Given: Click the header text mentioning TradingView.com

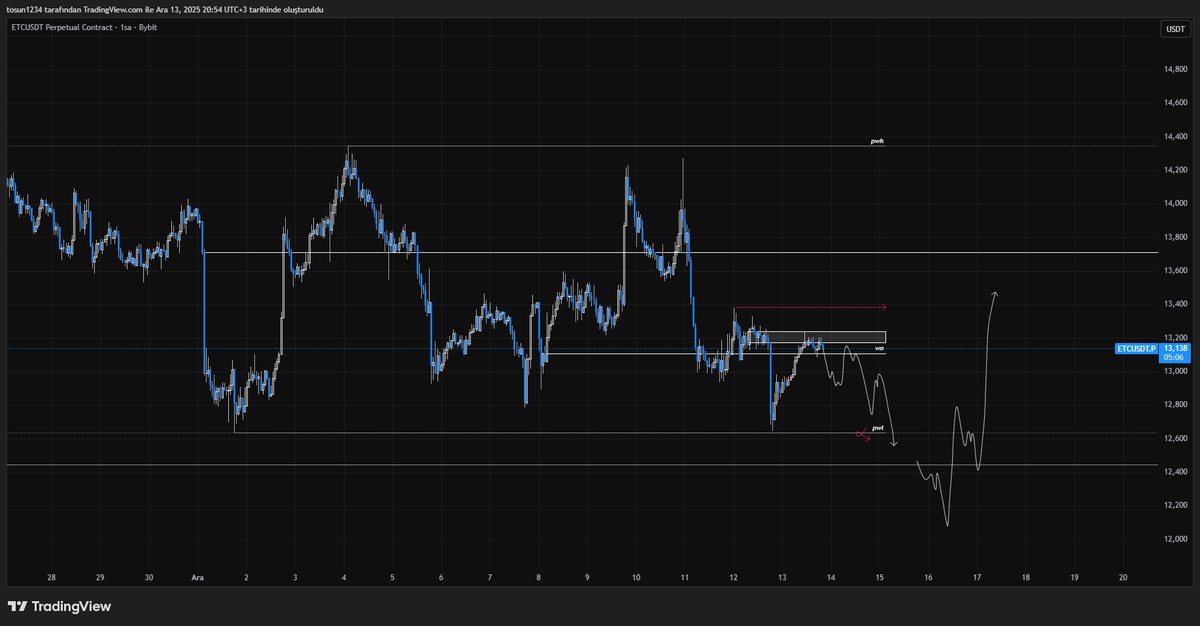Looking at the screenshot, I should (166, 9).
